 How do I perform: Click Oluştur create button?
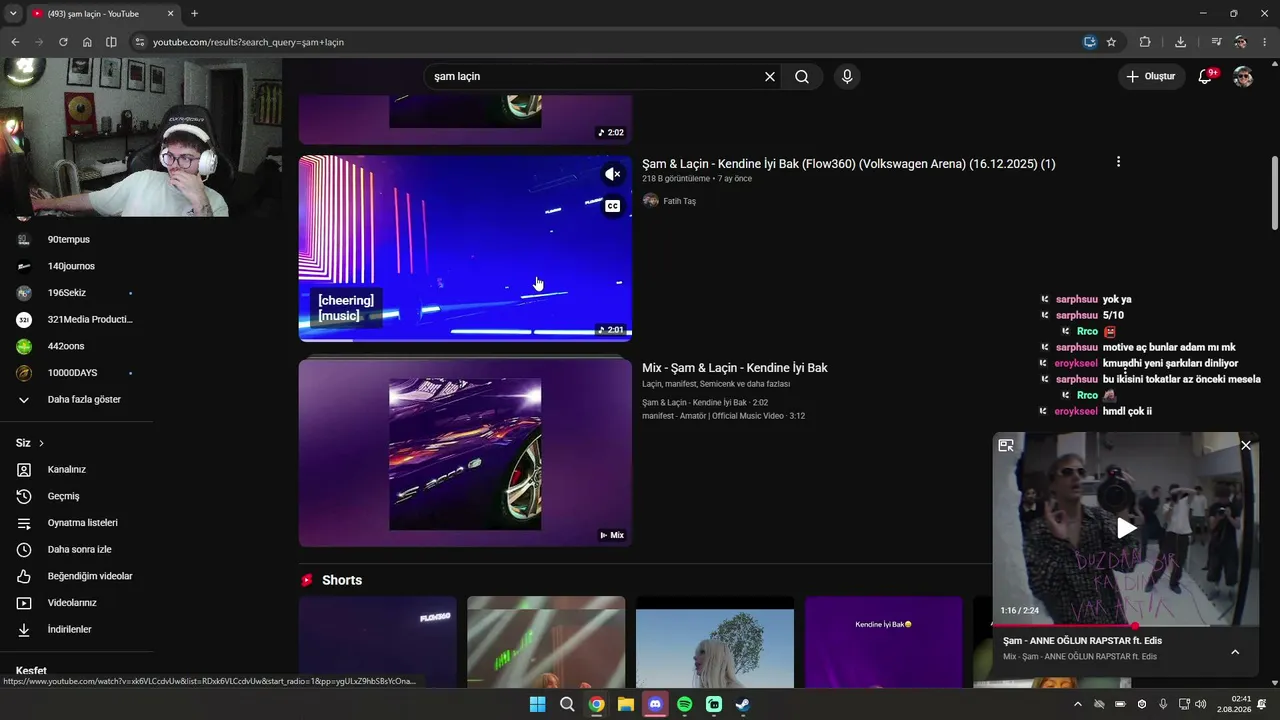pyautogui.click(x=1152, y=77)
